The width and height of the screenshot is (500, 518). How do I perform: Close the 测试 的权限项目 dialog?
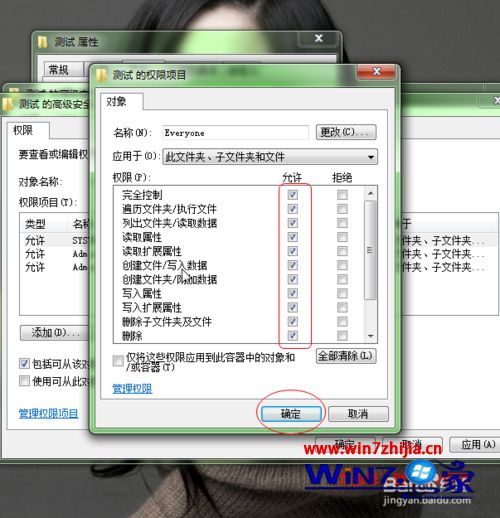[x=377, y=71]
